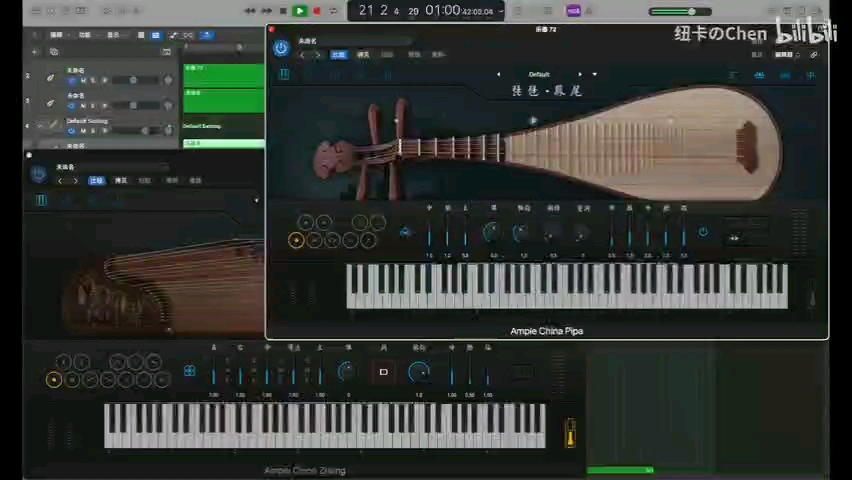Image resolution: width=852 pixels, height=480 pixels.
Task: Mute track 3 with M button
Action: pyautogui.click(x=83, y=105)
